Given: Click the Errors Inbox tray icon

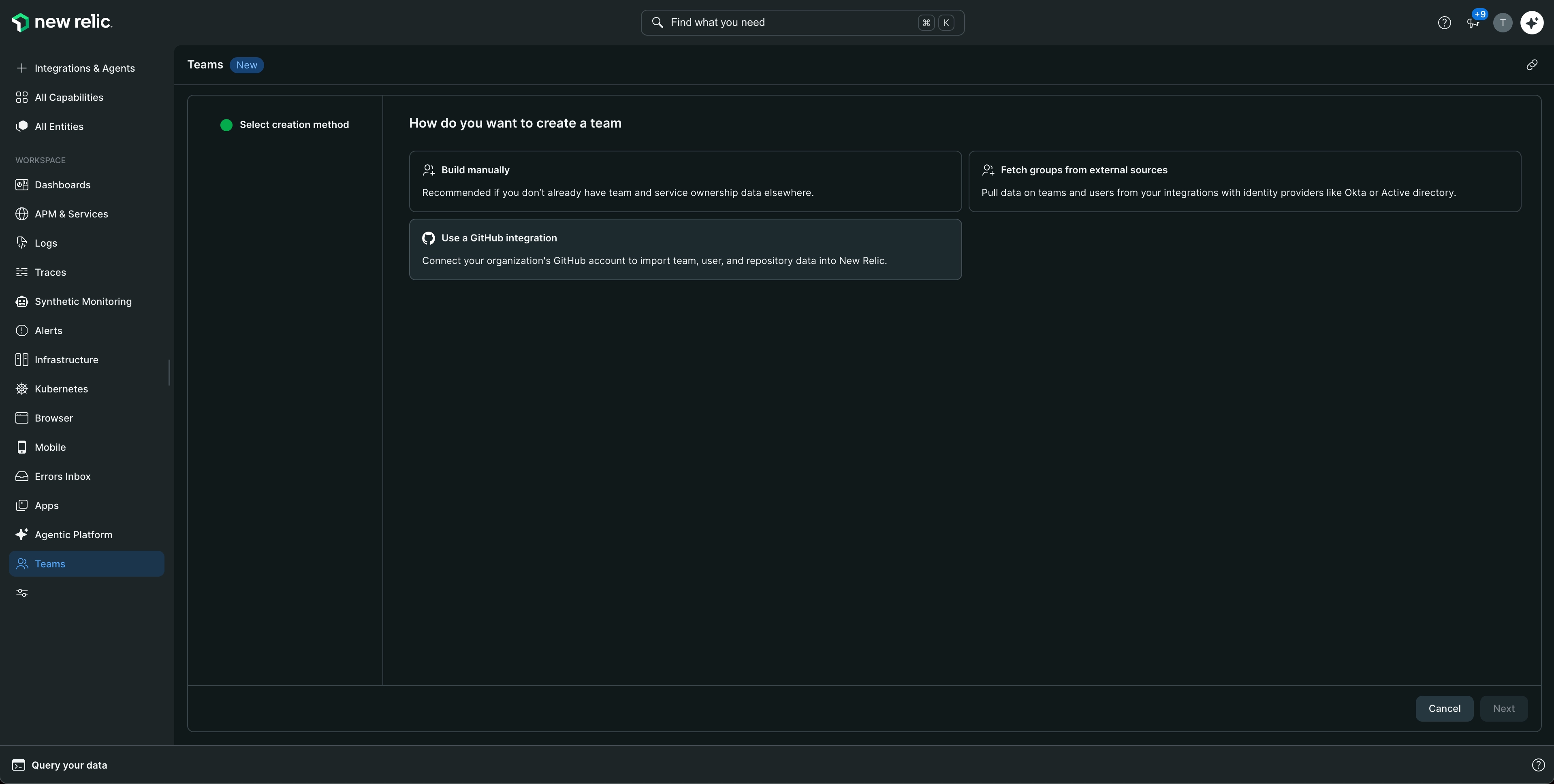Looking at the screenshot, I should click(22, 476).
